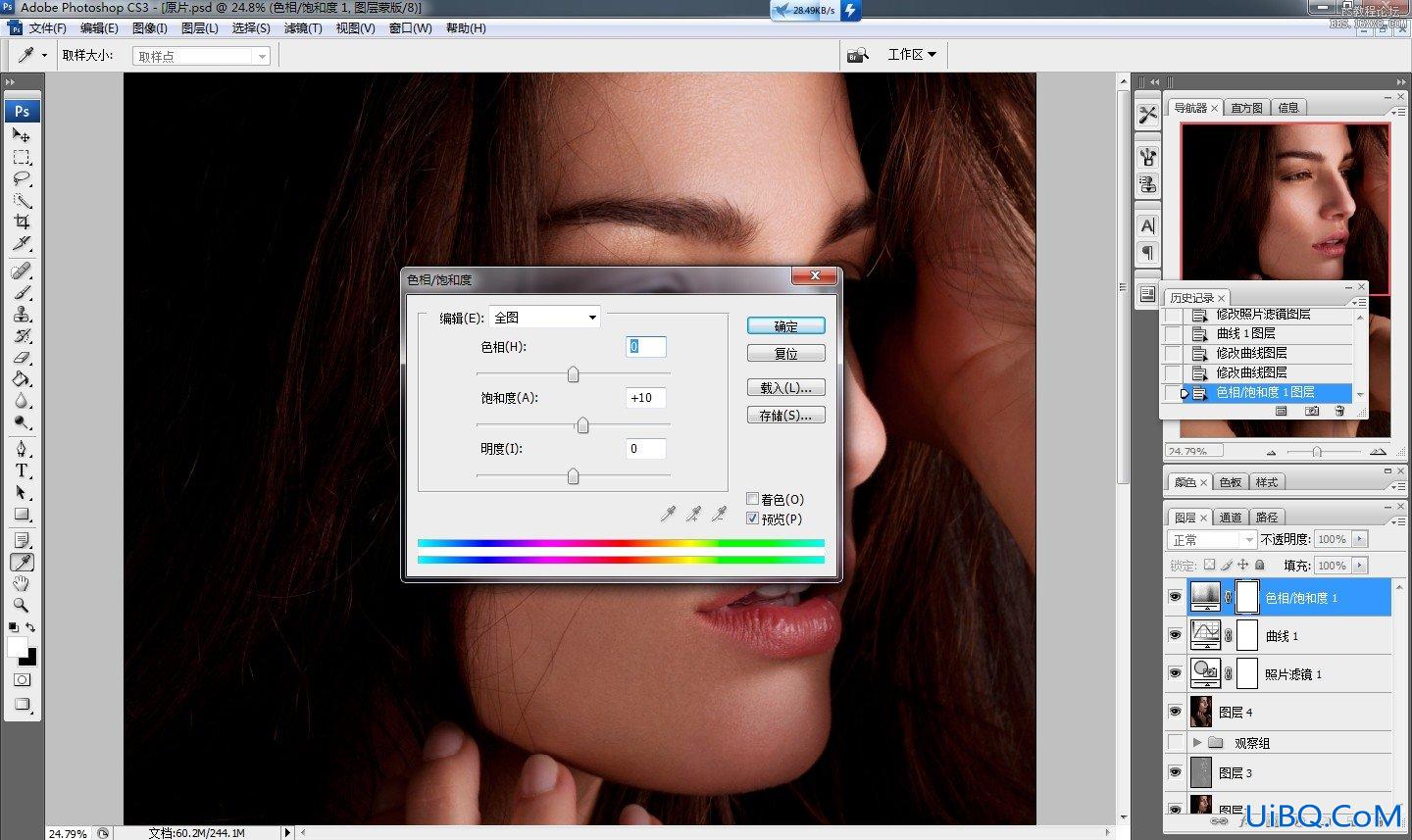1412x840 pixels.
Task: Select the Clone Stamp tool
Action: click(22, 315)
